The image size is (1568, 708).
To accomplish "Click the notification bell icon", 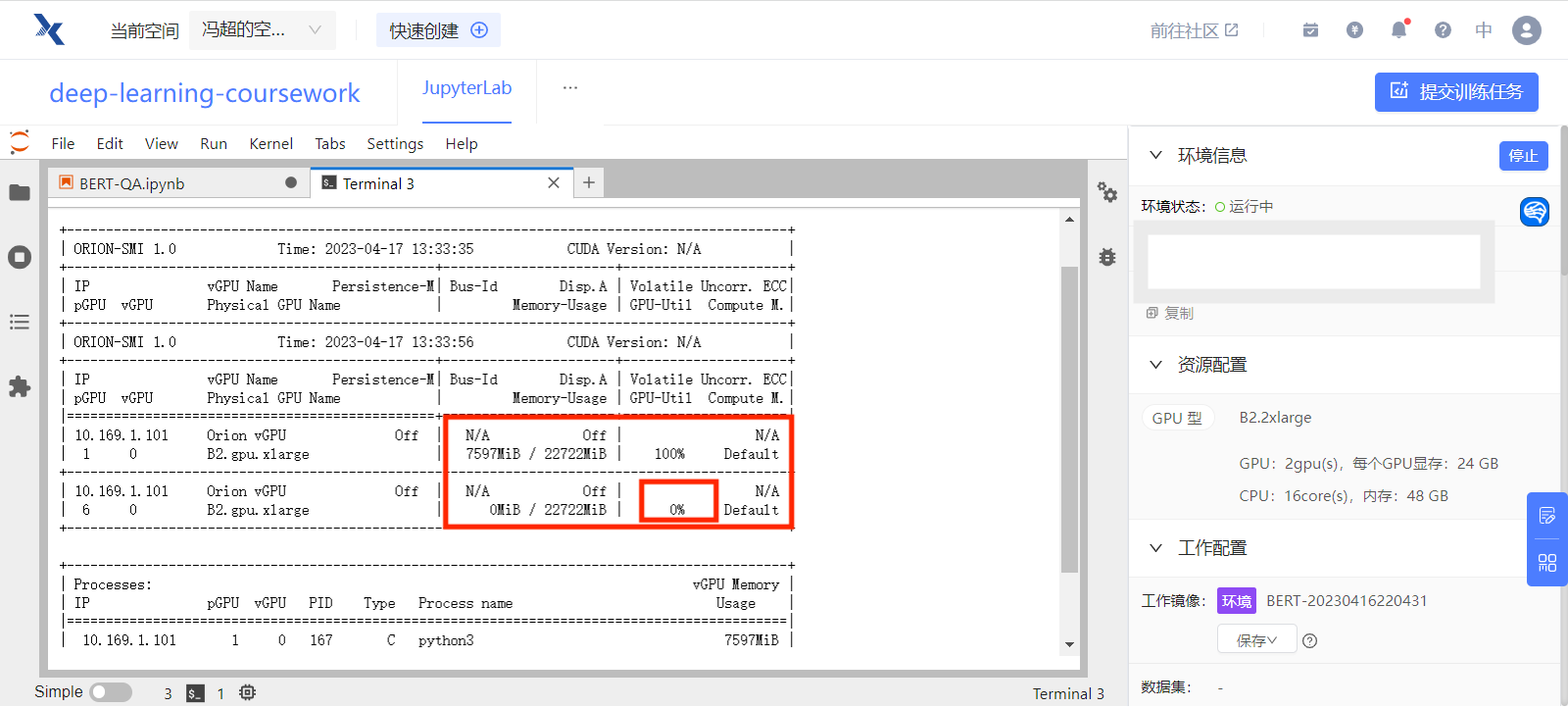I will 1398,30.
